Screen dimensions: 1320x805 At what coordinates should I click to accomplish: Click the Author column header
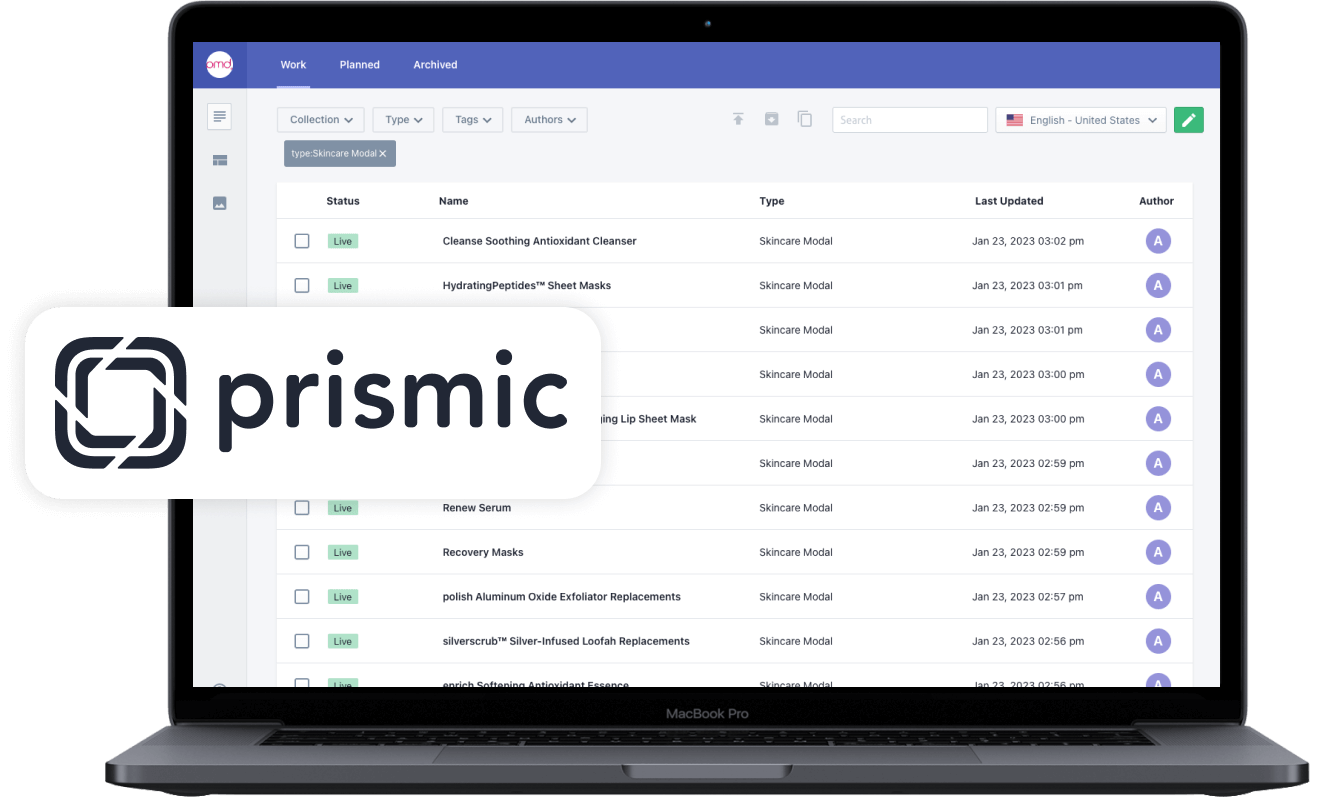(1156, 201)
